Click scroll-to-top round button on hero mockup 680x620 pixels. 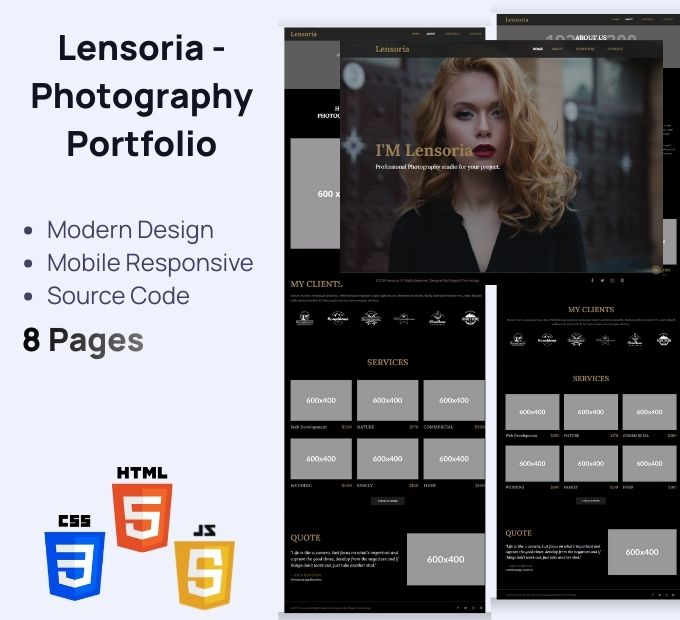pyautogui.click(x=656, y=270)
